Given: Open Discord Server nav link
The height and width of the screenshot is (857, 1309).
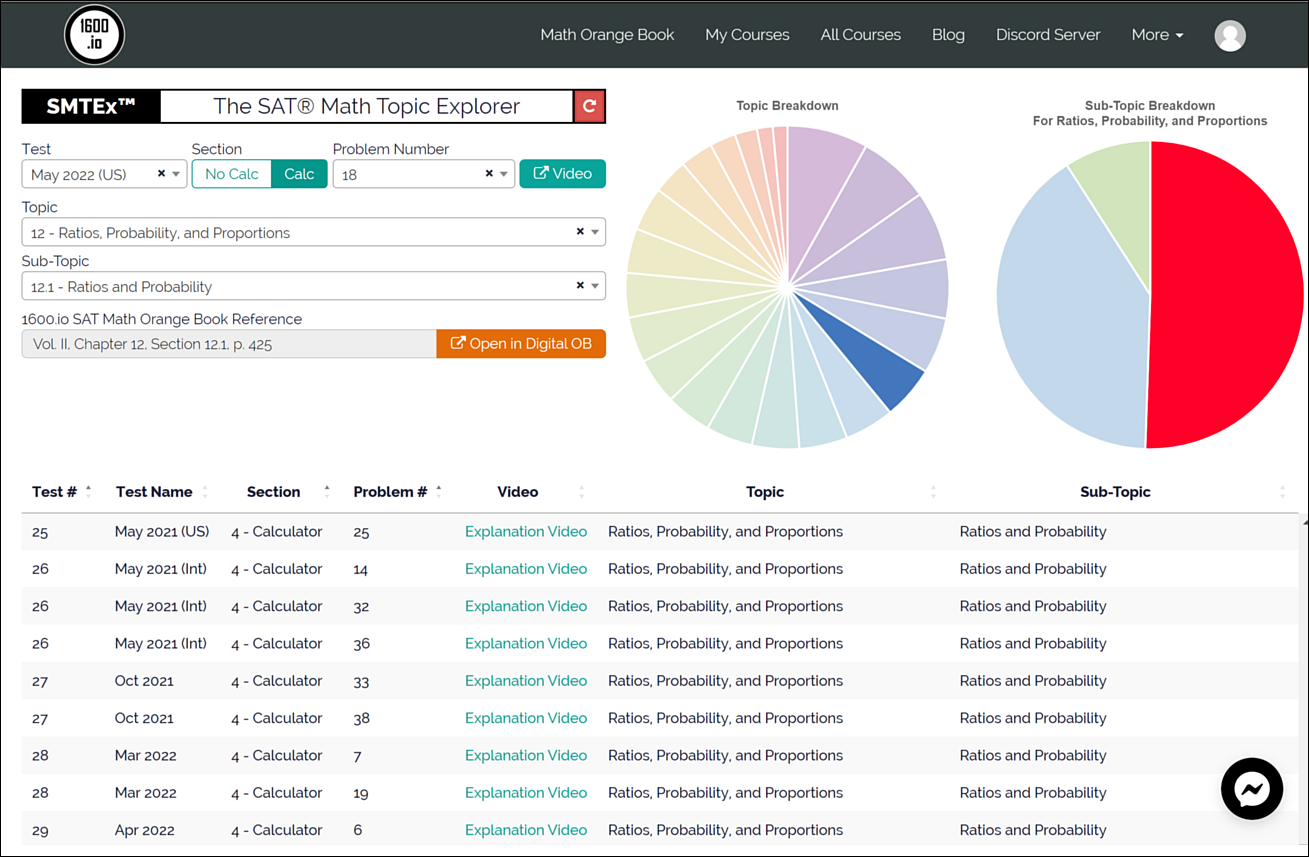Looking at the screenshot, I should (x=1048, y=35).
